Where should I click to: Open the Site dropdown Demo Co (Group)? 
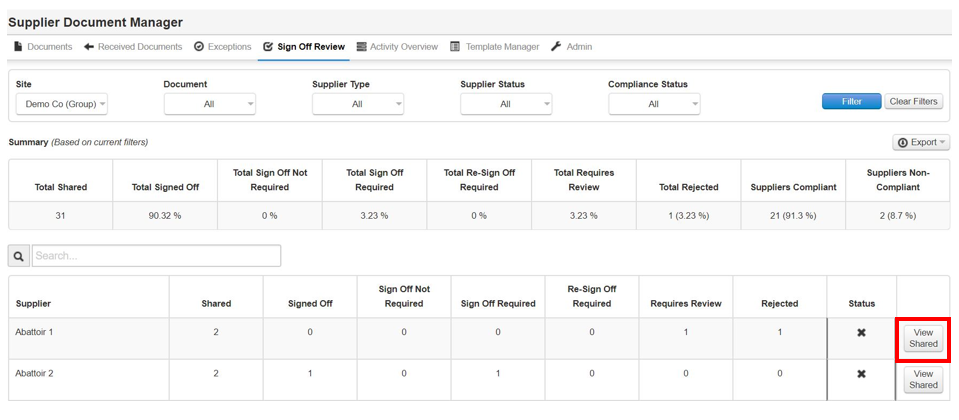tap(62, 104)
